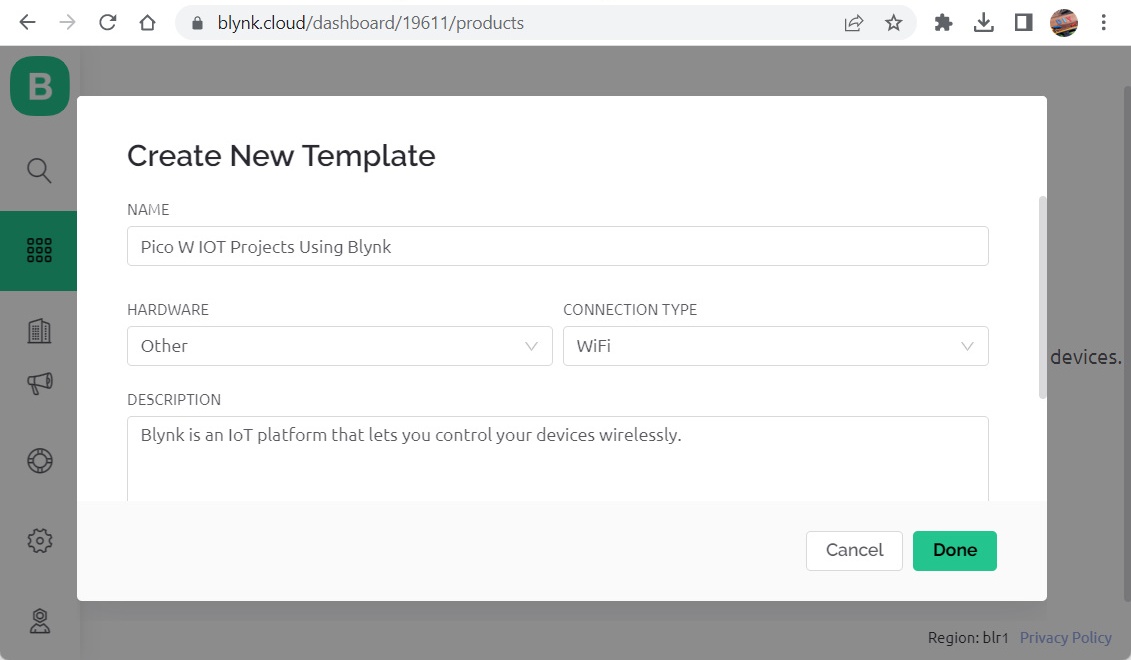This screenshot has height=660, width=1131.
Task: Click the site lock icon
Action: [x=197, y=23]
